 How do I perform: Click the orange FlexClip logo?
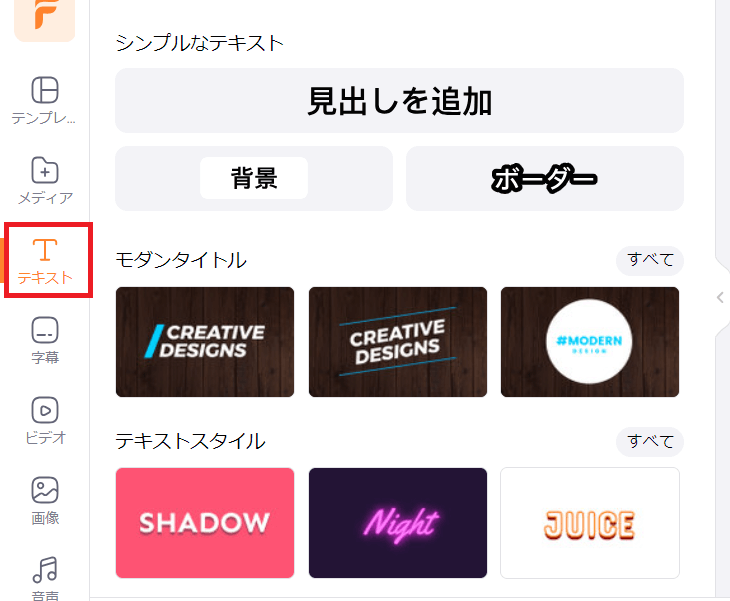tap(45, 19)
